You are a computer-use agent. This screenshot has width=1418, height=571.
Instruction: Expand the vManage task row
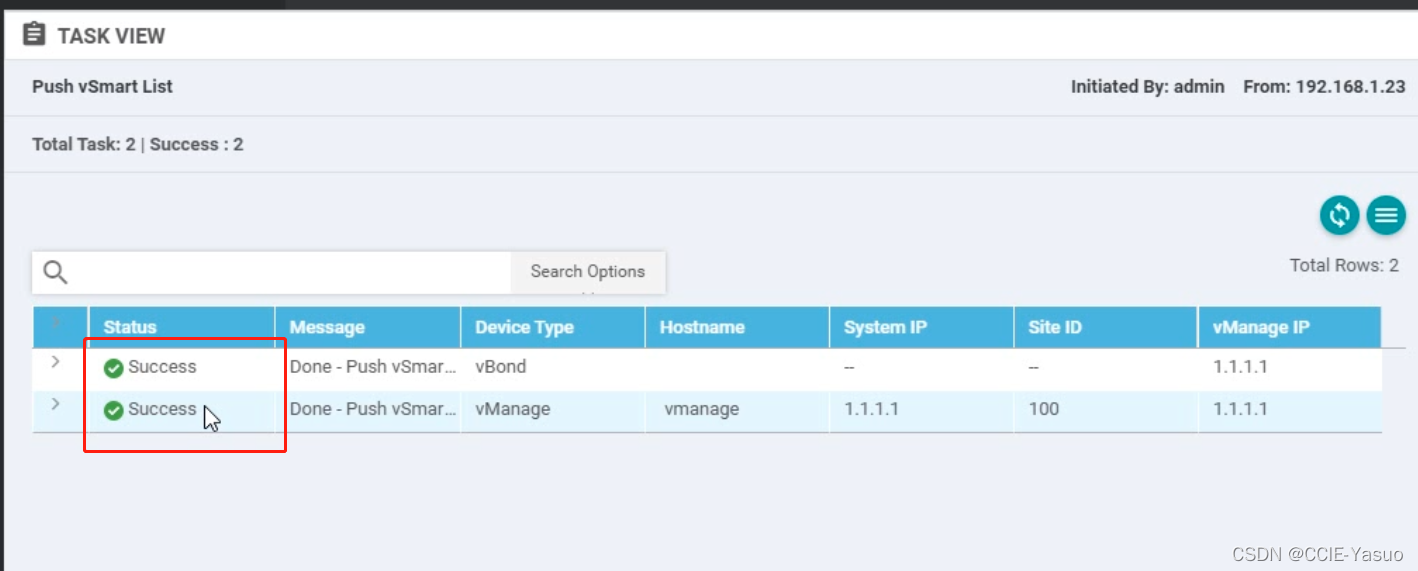tap(55, 403)
